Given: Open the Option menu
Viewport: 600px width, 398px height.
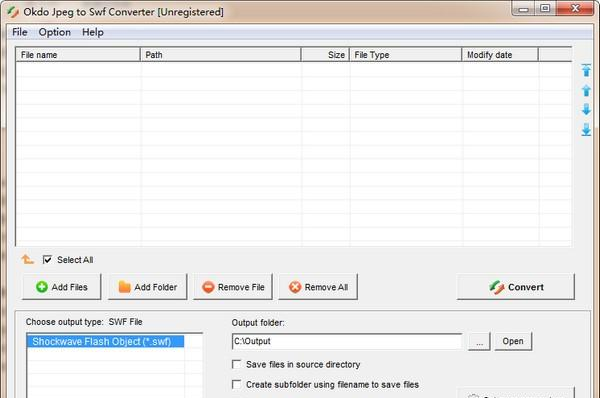Looking at the screenshot, I should click(x=54, y=32).
